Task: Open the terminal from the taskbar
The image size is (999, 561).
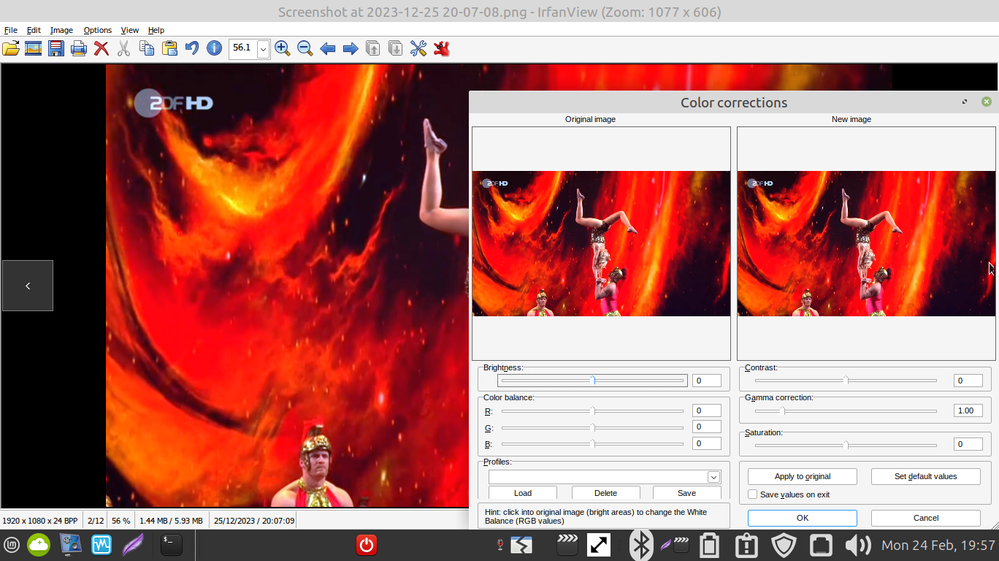Action: [171, 545]
